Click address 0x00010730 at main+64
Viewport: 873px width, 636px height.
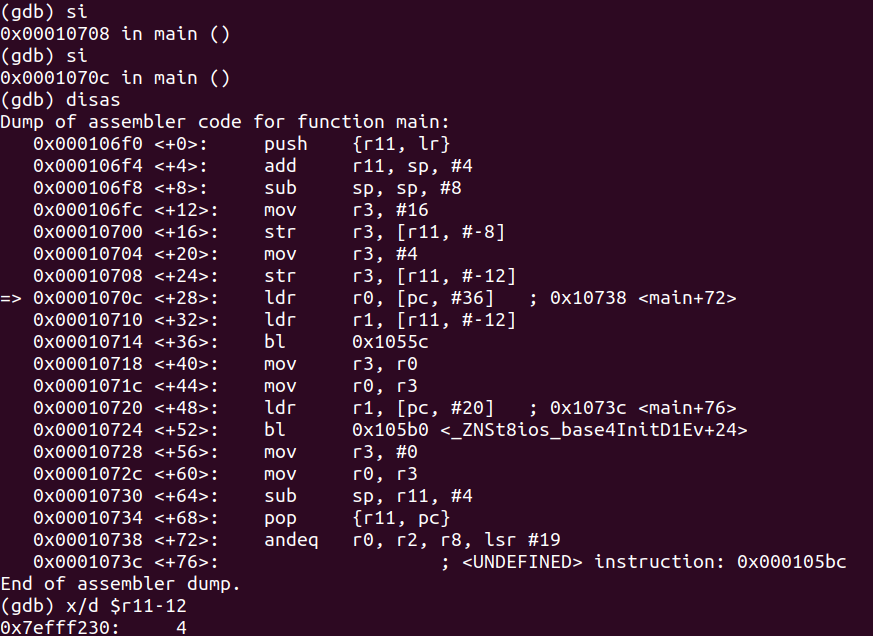[x=87, y=496]
